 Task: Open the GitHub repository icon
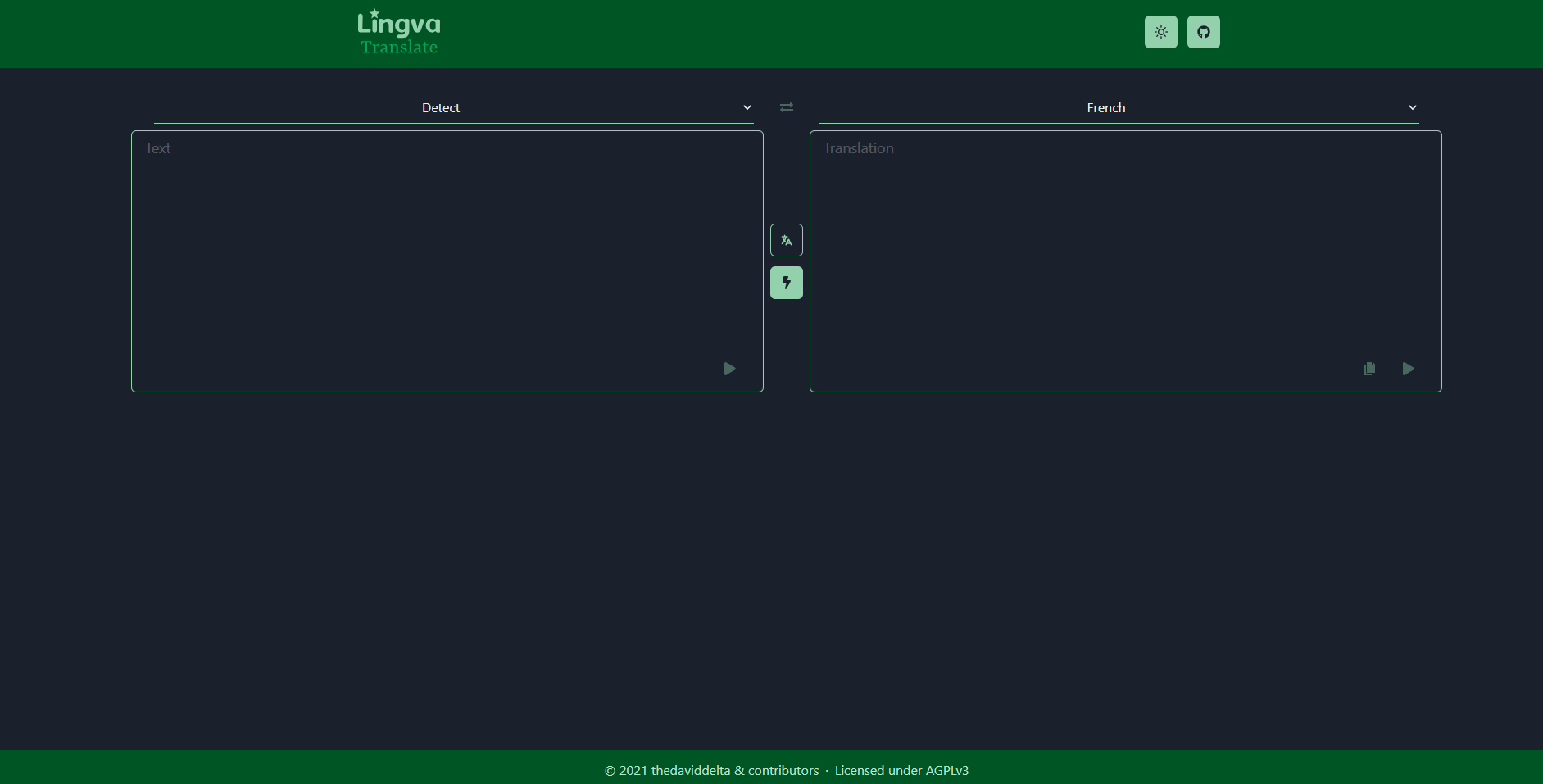tap(1203, 32)
